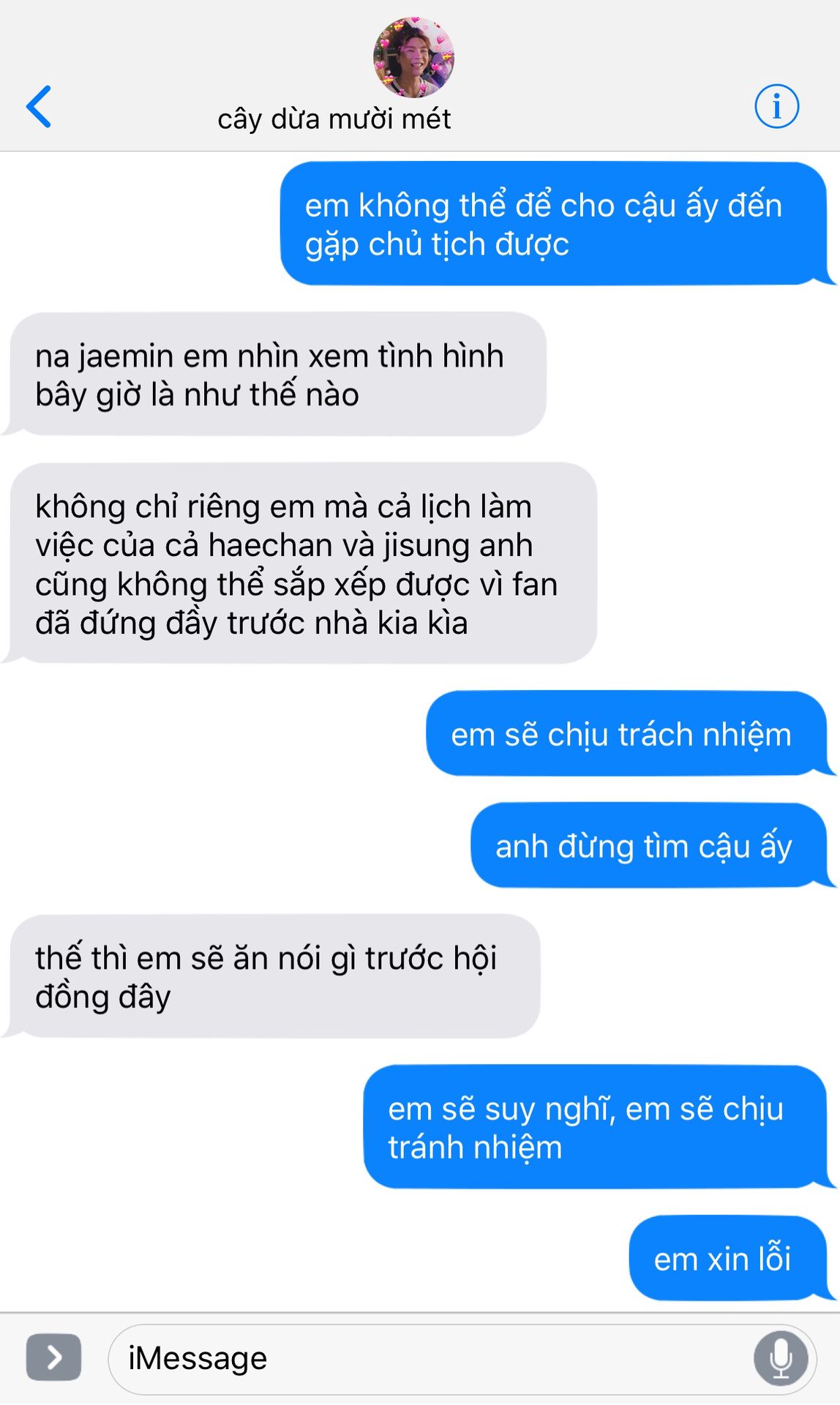The width and height of the screenshot is (840, 1405).
Task: Expand the apps drawer chevron button
Action: click(x=53, y=1357)
